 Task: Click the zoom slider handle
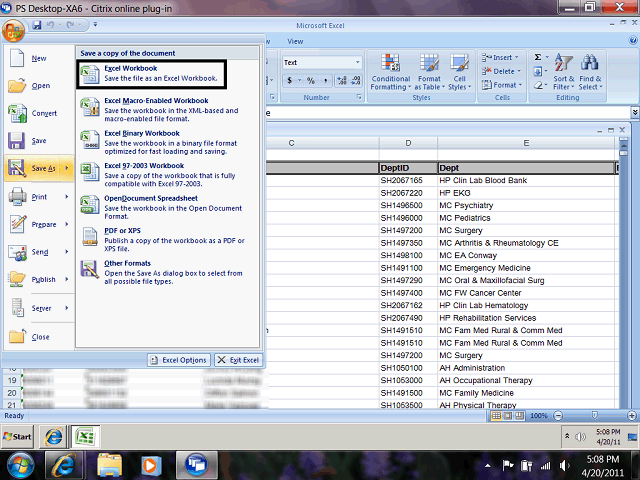[595, 416]
